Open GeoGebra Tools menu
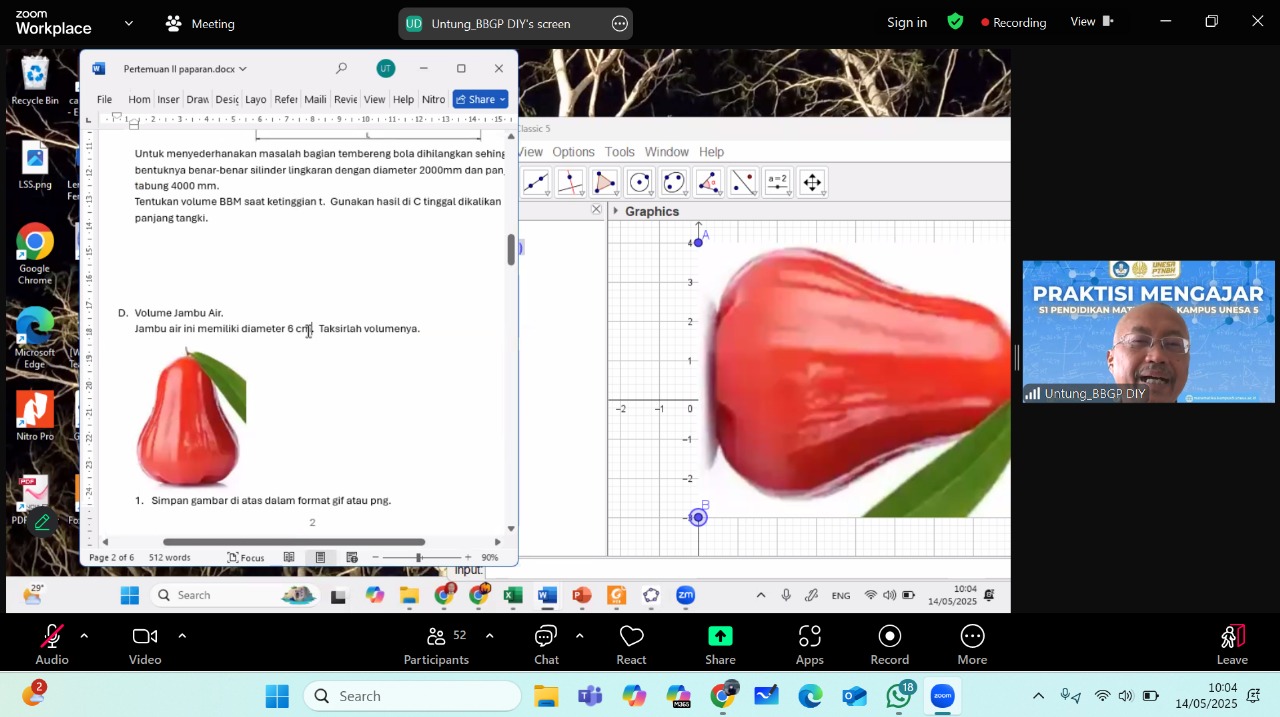Image resolution: width=1280 pixels, height=717 pixels. click(x=619, y=152)
